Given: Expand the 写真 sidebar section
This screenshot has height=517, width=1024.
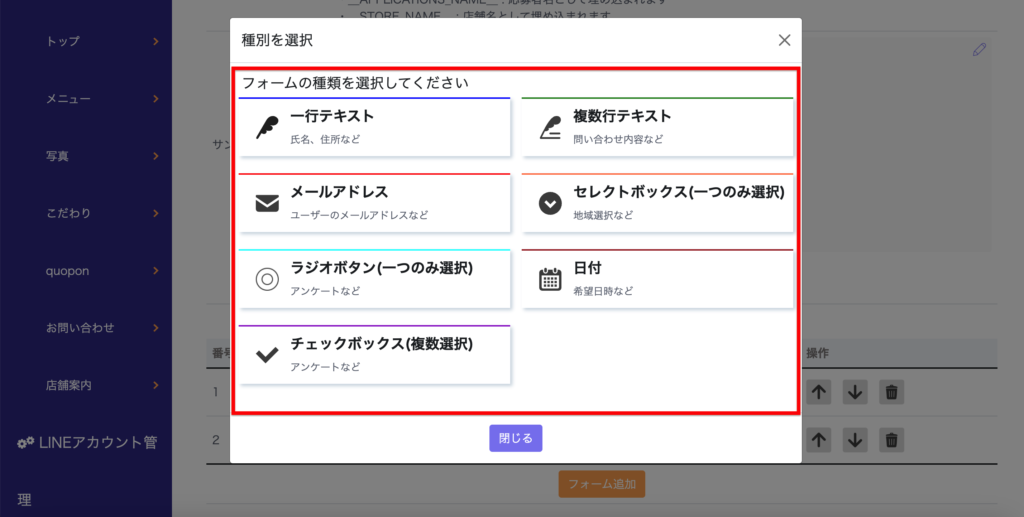Looking at the screenshot, I should tap(156, 156).
